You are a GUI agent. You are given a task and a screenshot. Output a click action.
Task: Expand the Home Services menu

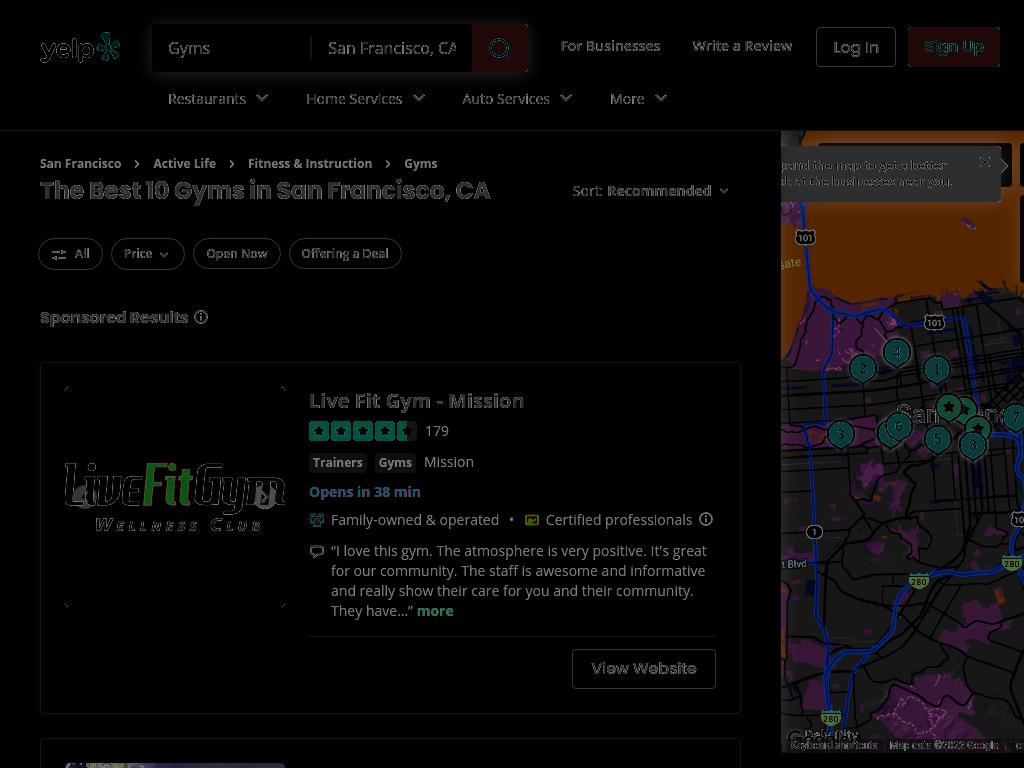365,99
